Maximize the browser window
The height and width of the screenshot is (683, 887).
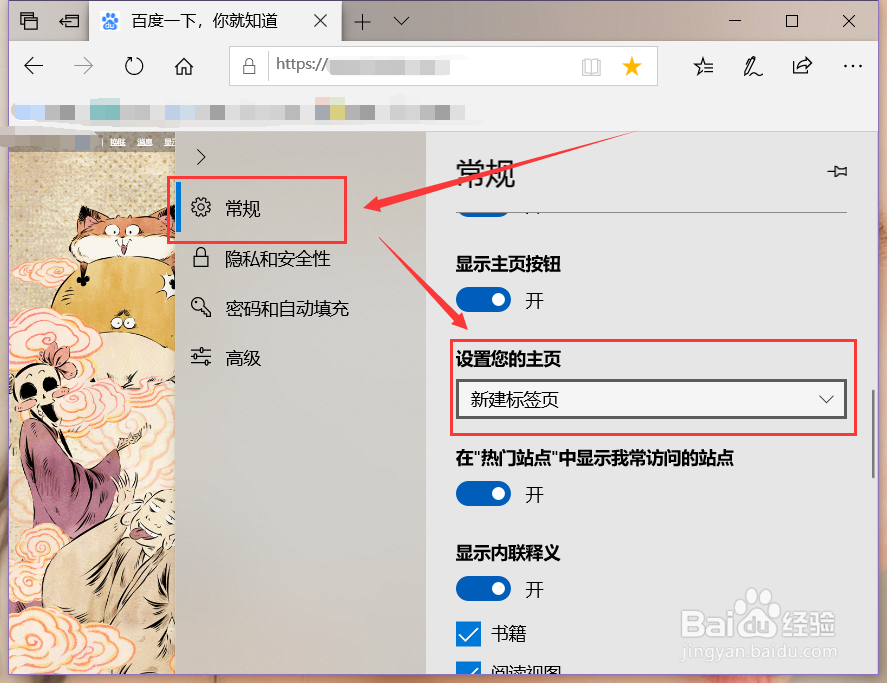pyautogui.click(x=792, y=21)
